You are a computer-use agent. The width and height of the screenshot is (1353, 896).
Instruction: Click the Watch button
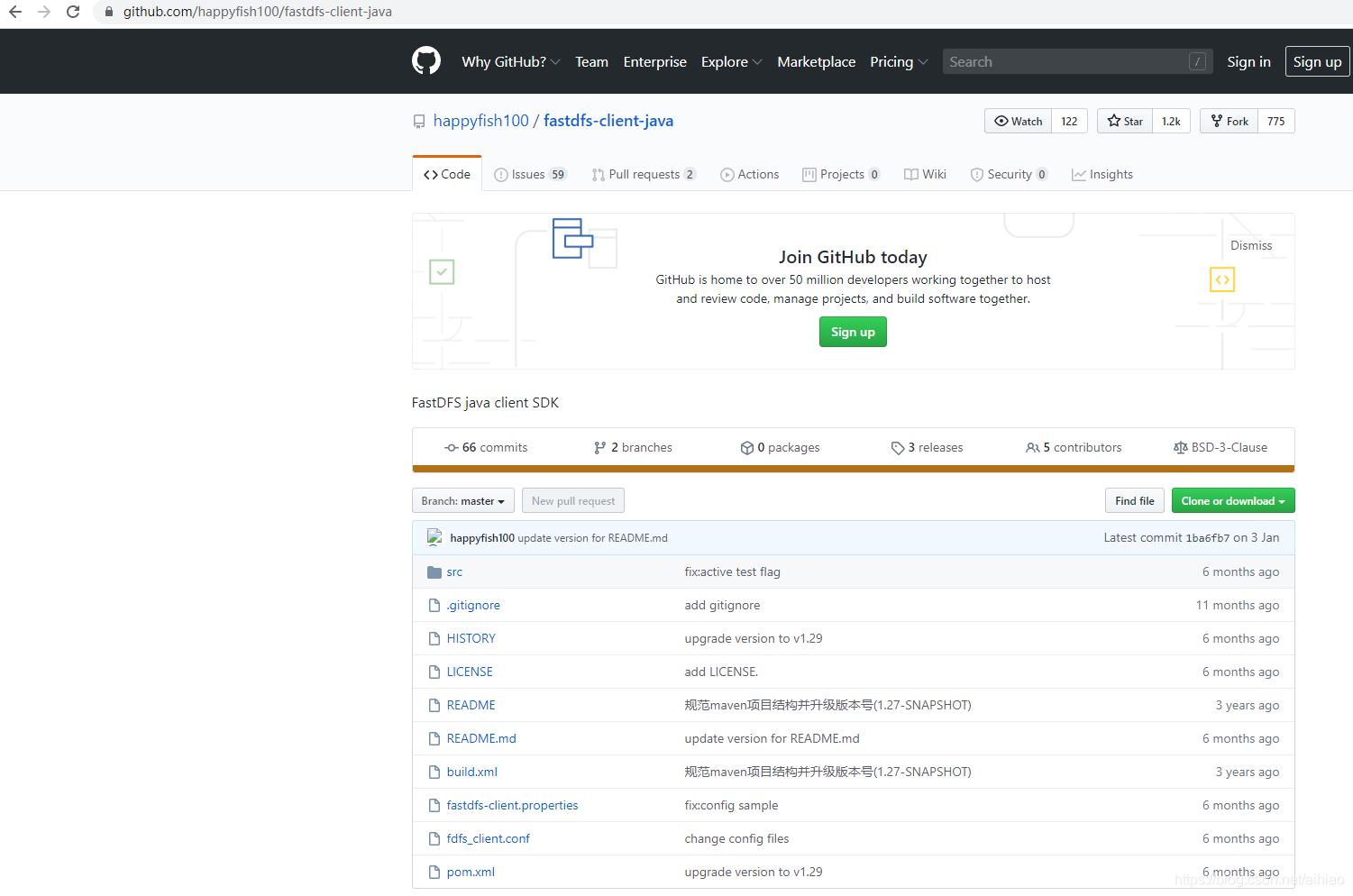point(1019,122)
